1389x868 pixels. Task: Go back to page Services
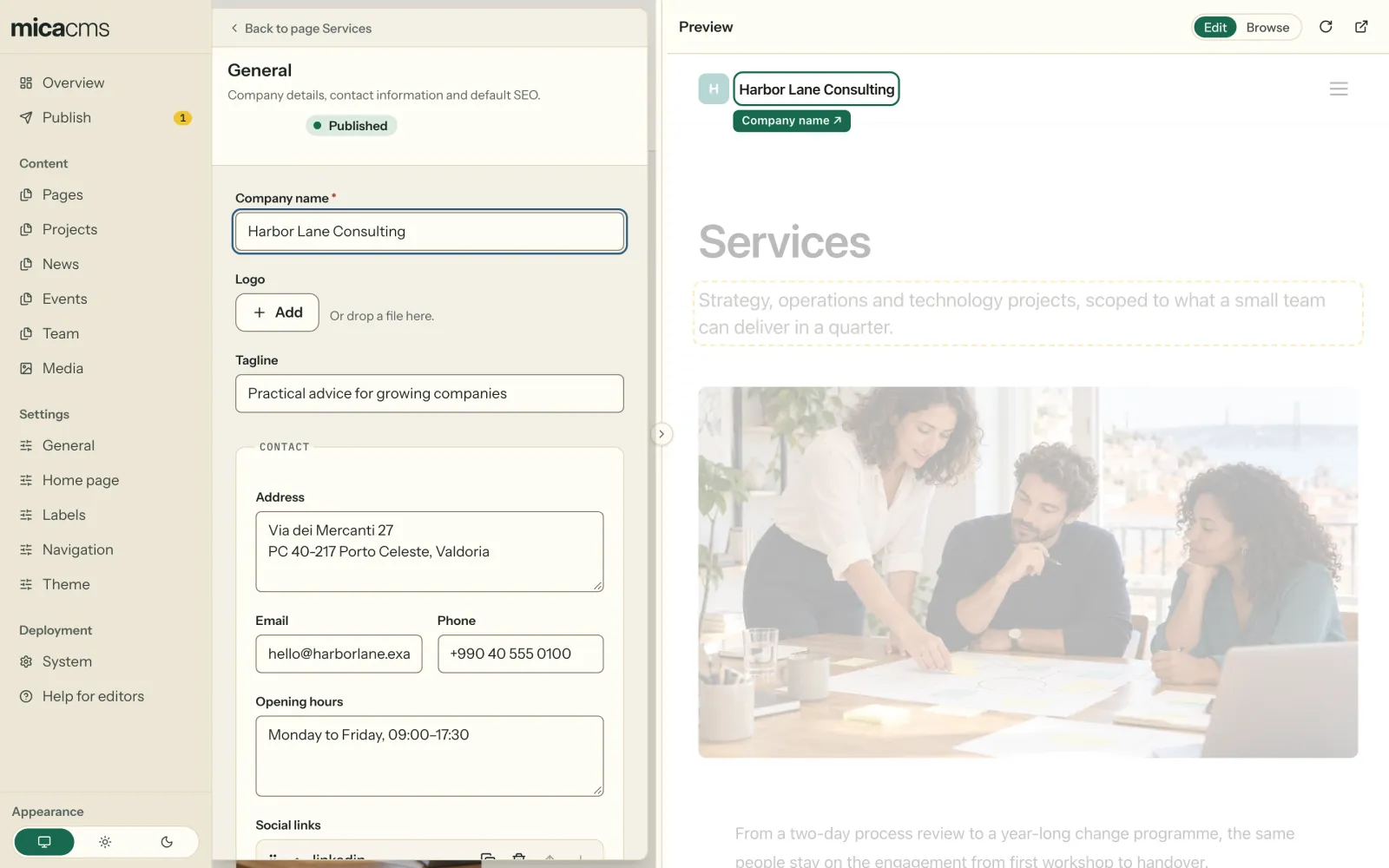click(x=300, y=29)
